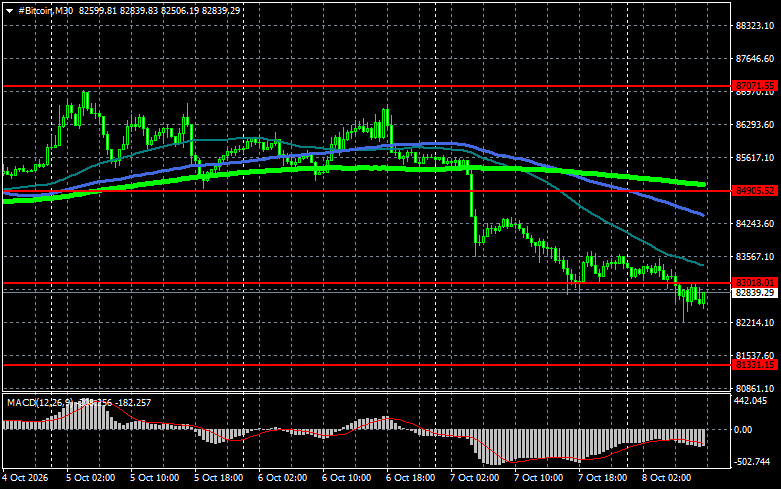Screen dimensions: 781x489
Task: Click the #Bitcoin,M30 chart title
Action: pos(45,10)
